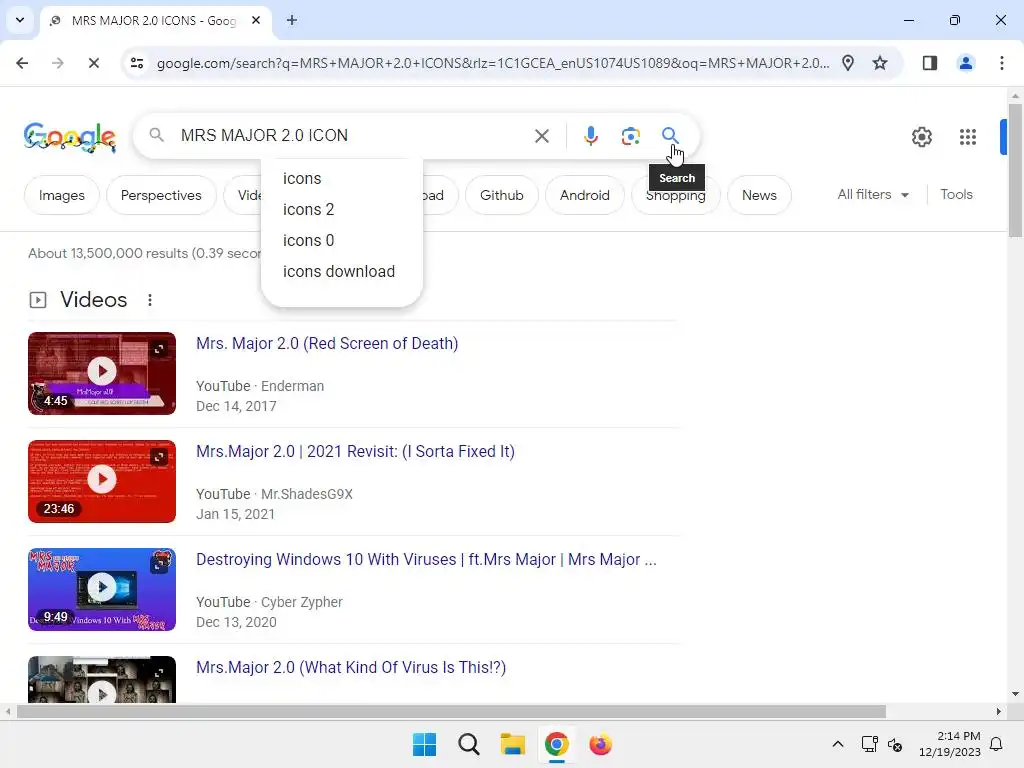Image resolution: width=1024 pixels, height=768 pixels.
Task: Open Google settings gear icon
Action: point(921,136)
